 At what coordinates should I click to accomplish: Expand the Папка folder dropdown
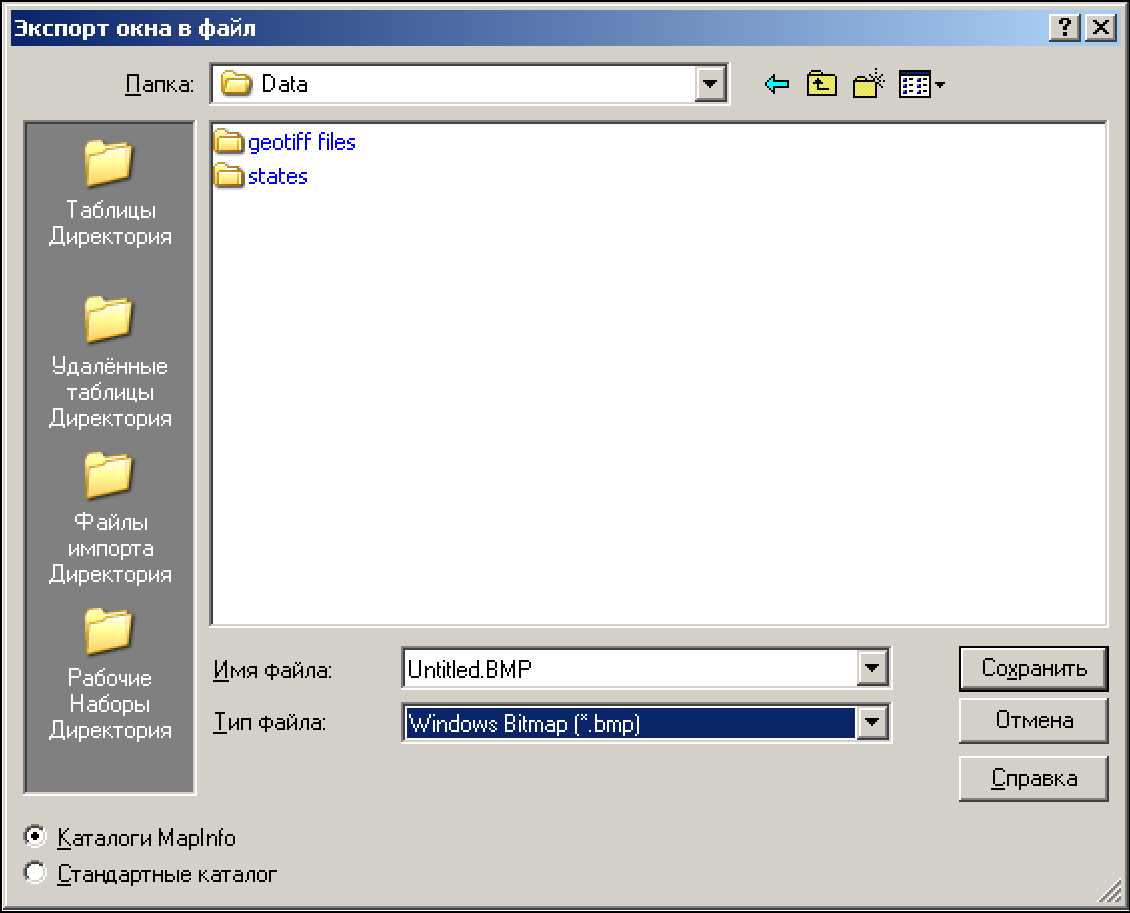(x=711, y=84)
